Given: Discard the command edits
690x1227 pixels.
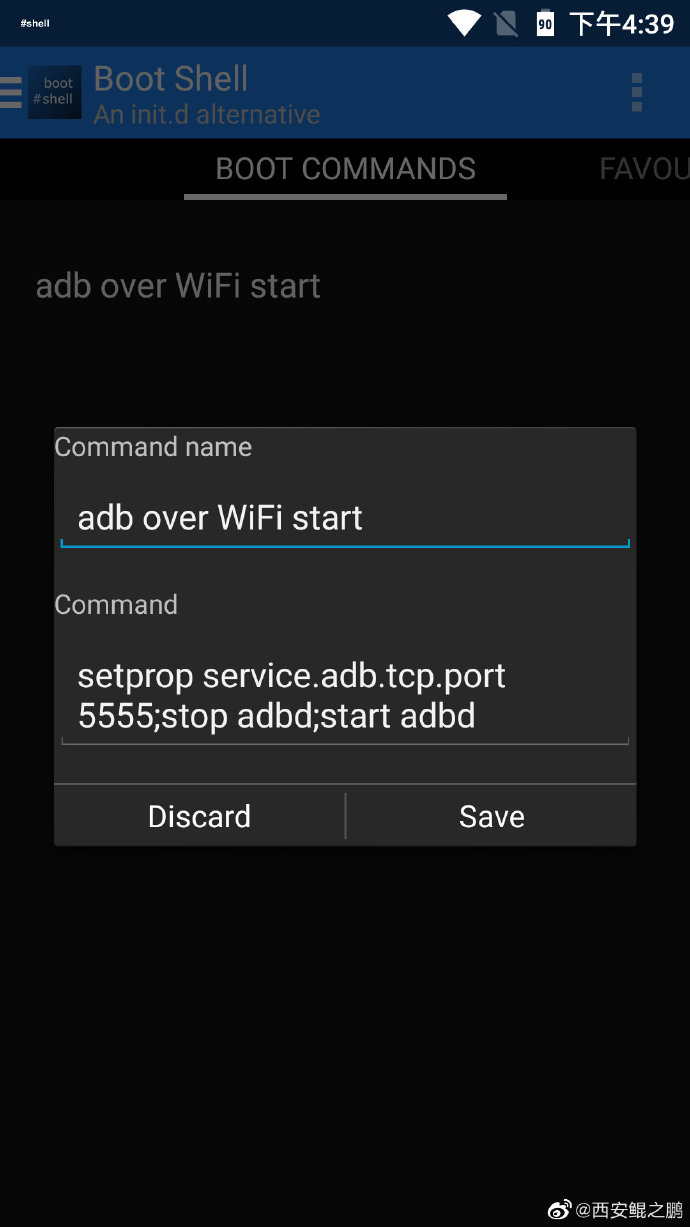Looking at the screenshot, I should click(x=199, y=816).
